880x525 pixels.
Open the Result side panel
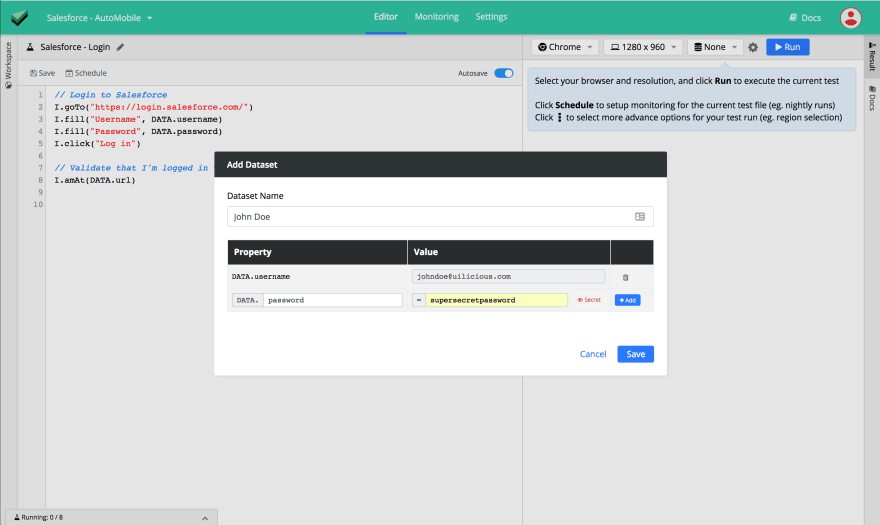[x=872, y=56]
